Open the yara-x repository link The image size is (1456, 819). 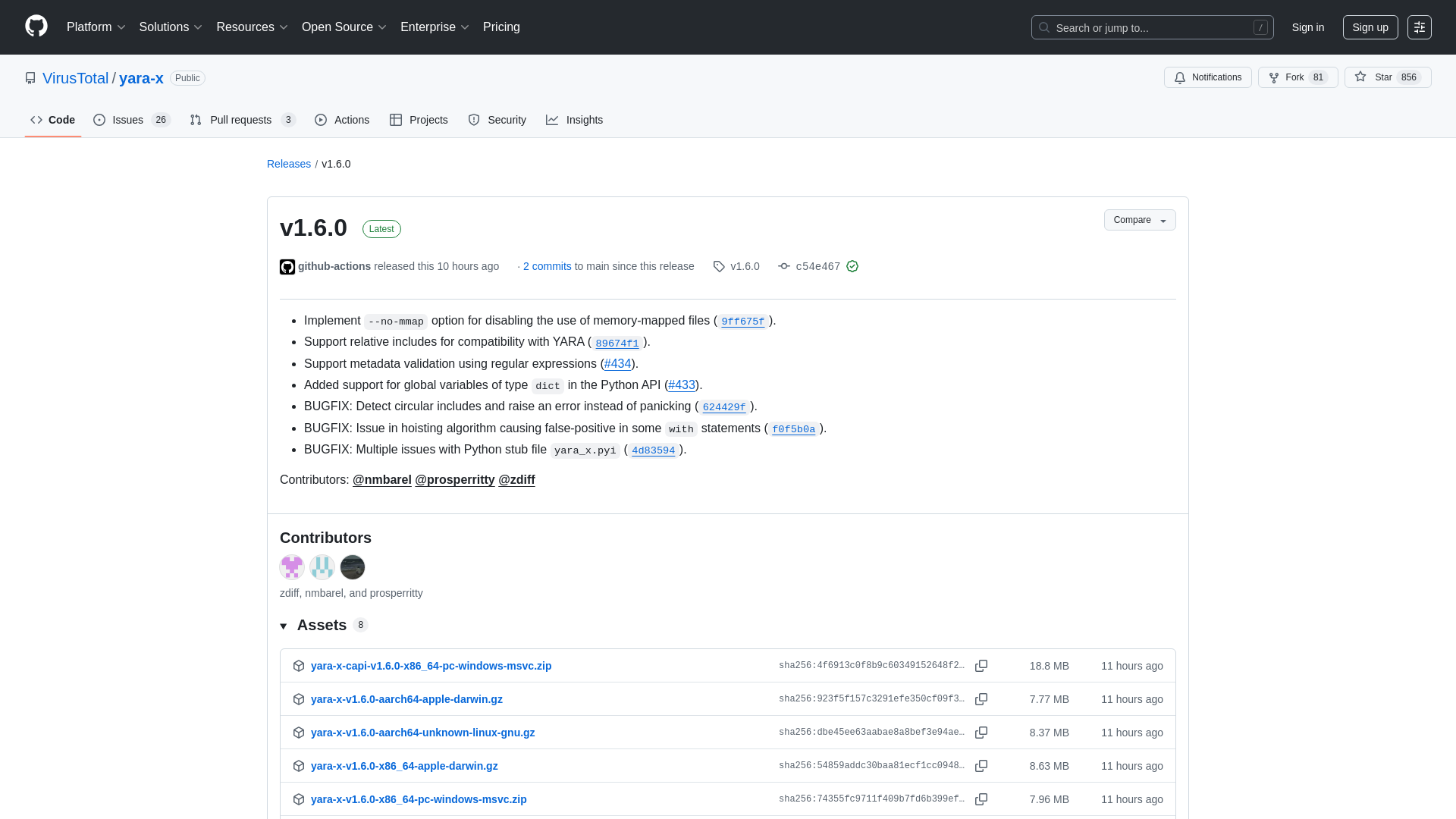[x=141, y=78]
